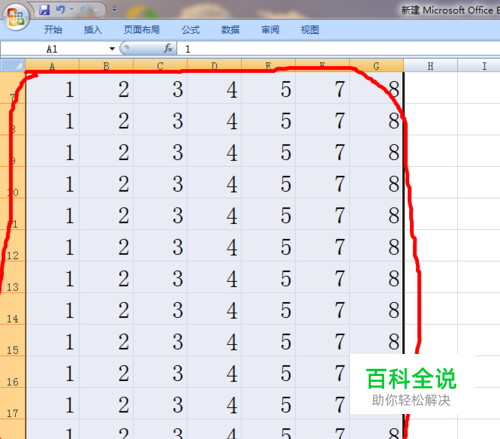
Task: Open the 页面布局 ribbon tab
Action: [x=142, y=30]
